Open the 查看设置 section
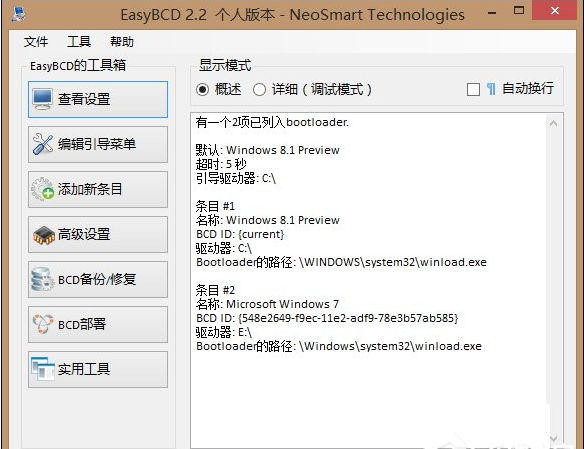 point(98,99)
